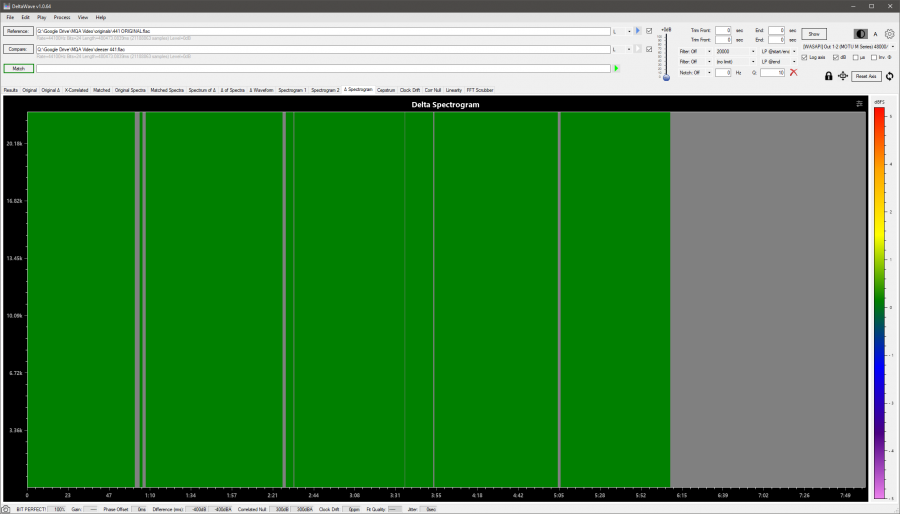The height and width of the screenshot is (514, 900).
Task: Click the red X notch clear icon
Action: 793,73
